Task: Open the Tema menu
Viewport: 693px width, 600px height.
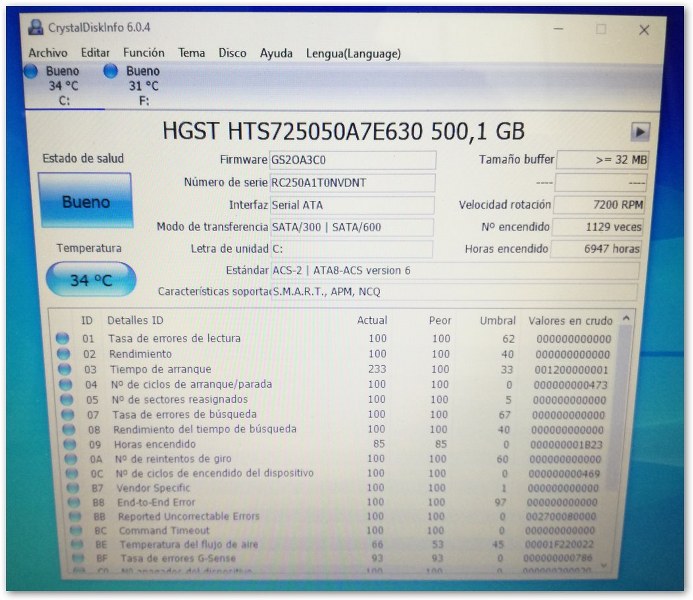Action: coord(191,53)
